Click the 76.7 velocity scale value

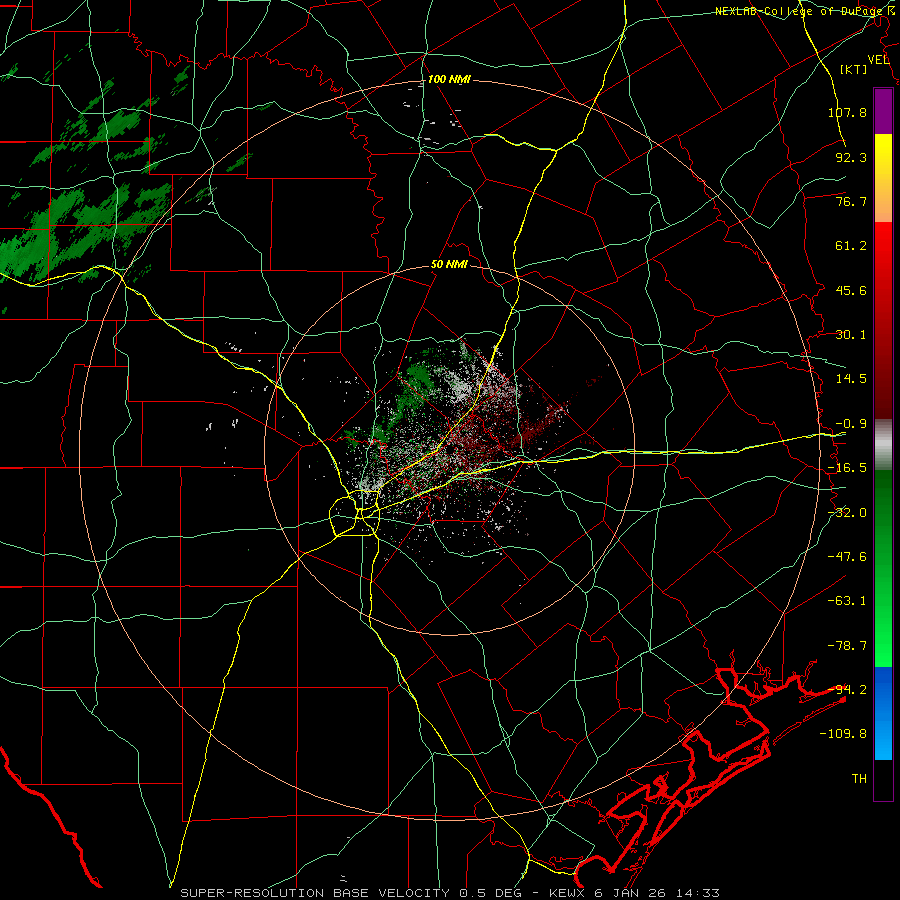[851, 201]
